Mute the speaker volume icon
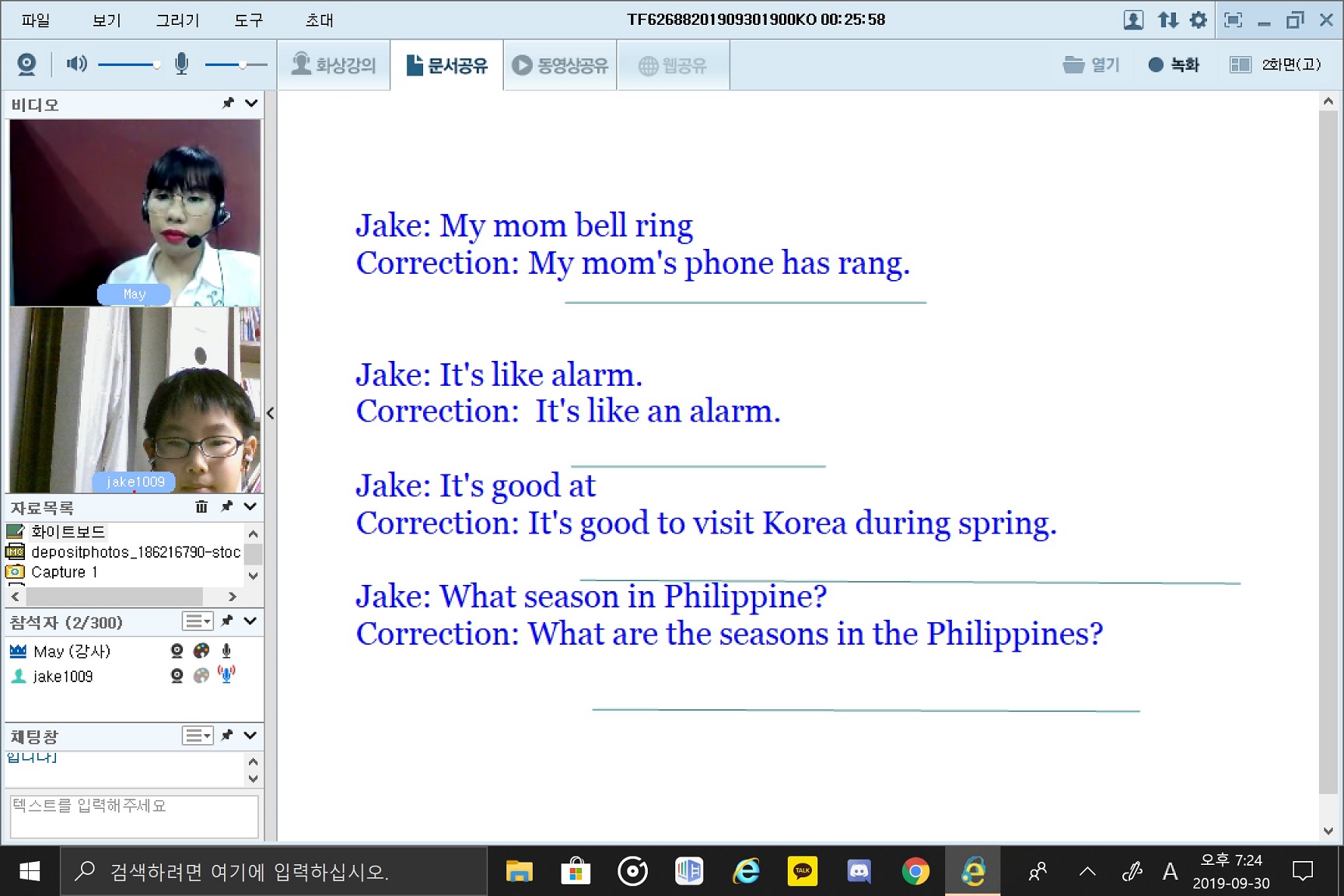 pos(76,64)
